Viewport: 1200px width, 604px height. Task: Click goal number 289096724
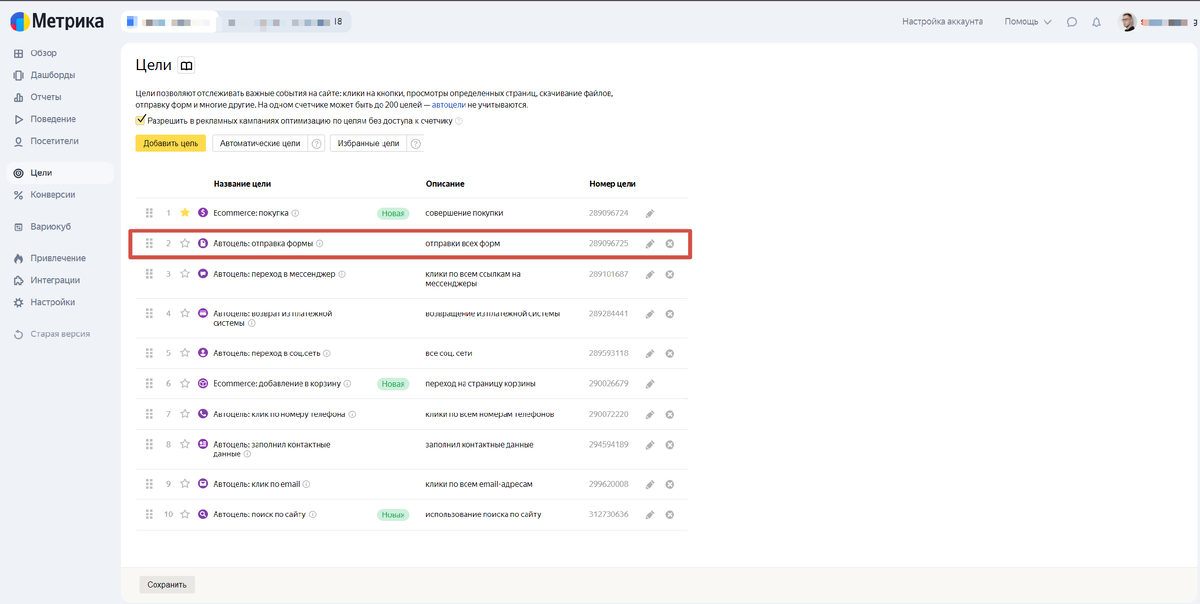pos(608,213)
